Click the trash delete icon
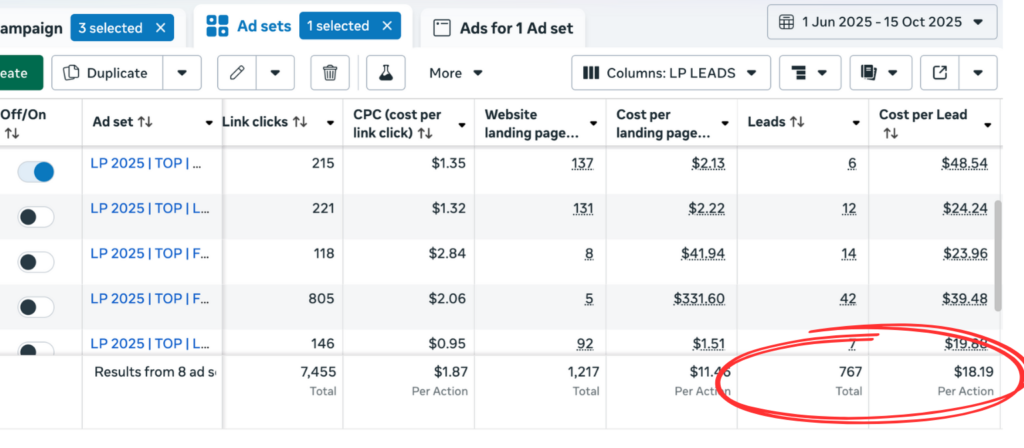This screenshot has width=1024, height=448. point(329,73)
